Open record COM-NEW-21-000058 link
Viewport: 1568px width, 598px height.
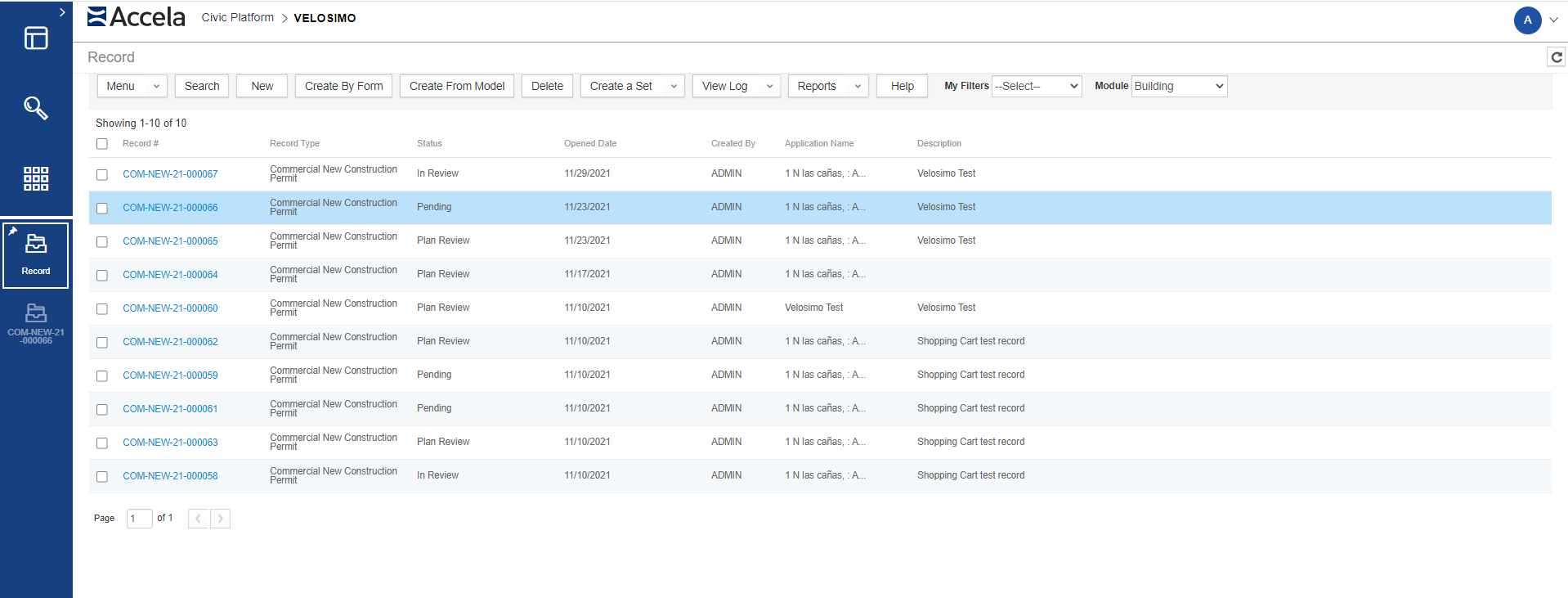coord(170,476)
